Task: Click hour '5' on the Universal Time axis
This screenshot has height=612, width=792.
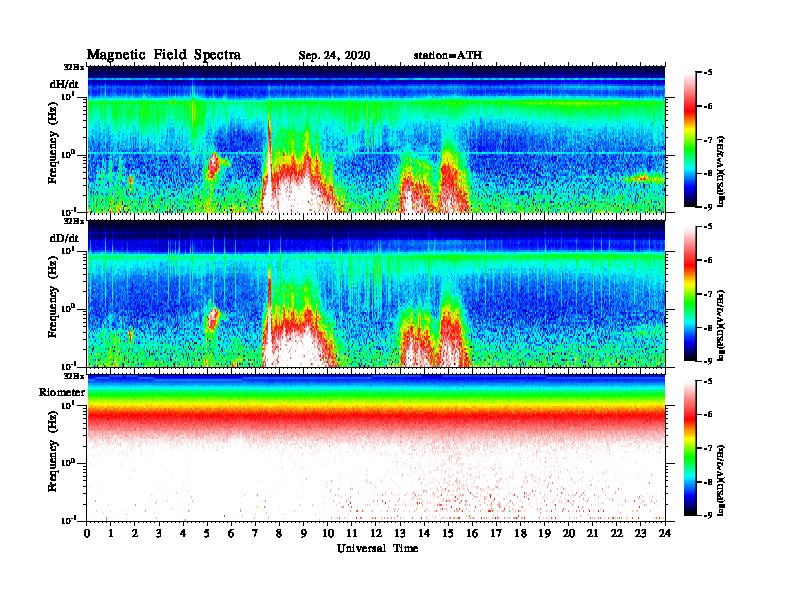Action: point(207,534)
